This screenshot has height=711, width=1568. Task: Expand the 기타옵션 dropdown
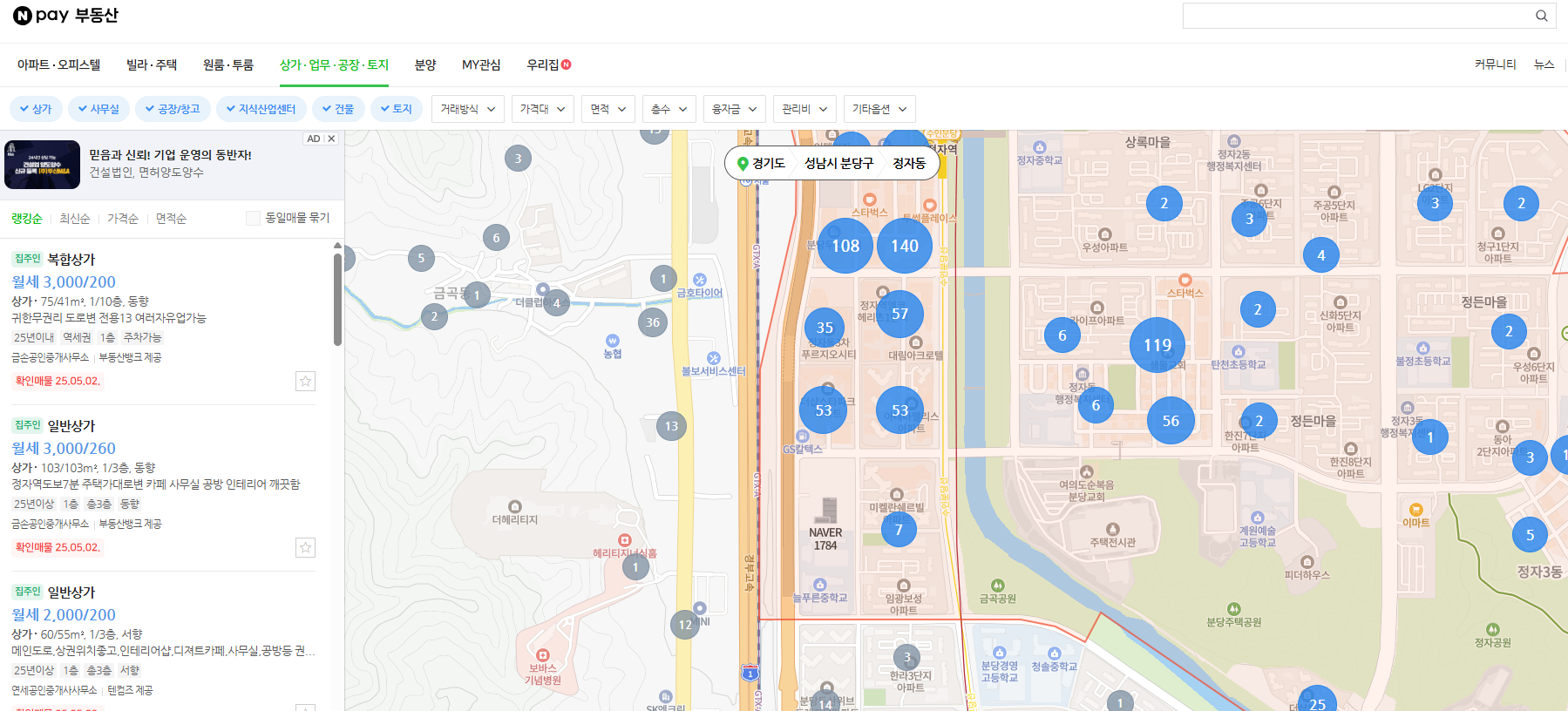(880, 109)
